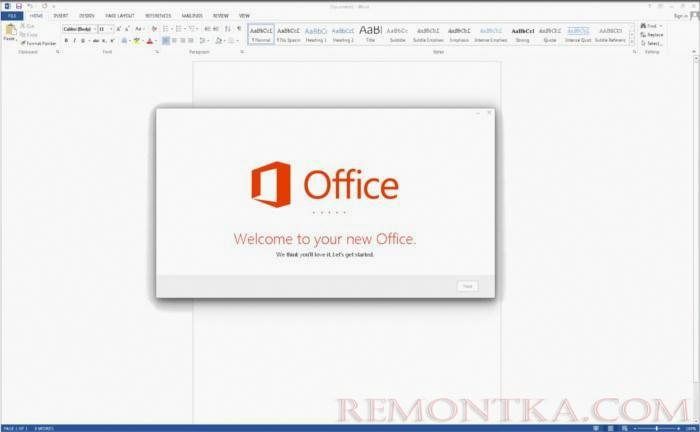Center align paragraph text
Image resolution: width=700 pixels, height=432 pixels.
click(174, 41)
